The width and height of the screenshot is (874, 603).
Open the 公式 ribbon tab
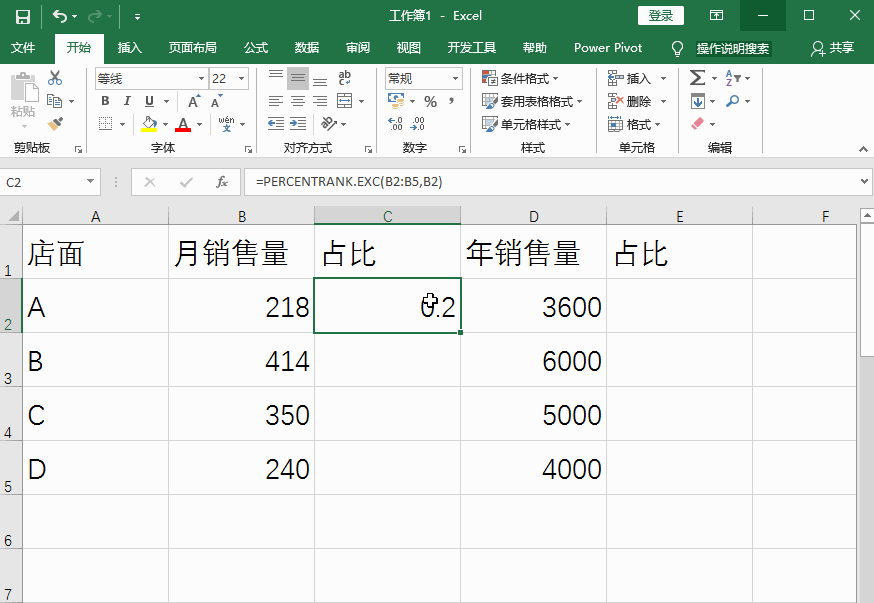tap(255, 47)
